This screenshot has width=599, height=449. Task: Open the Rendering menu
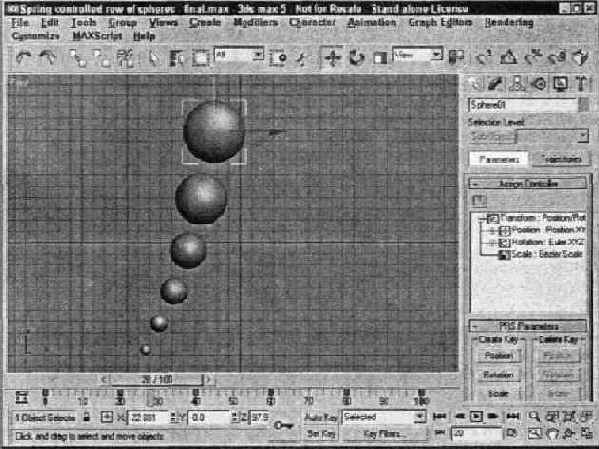click(509, 23)
